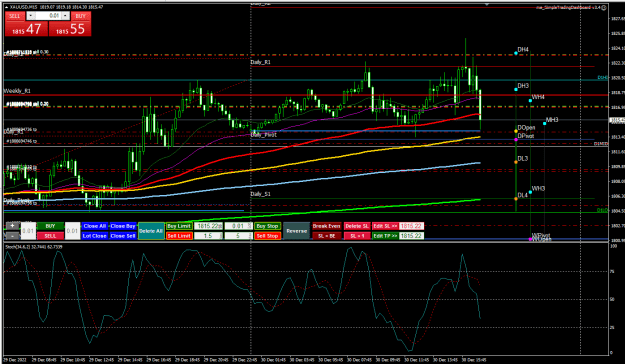Click the Reverse button

(x=296, y=231)
